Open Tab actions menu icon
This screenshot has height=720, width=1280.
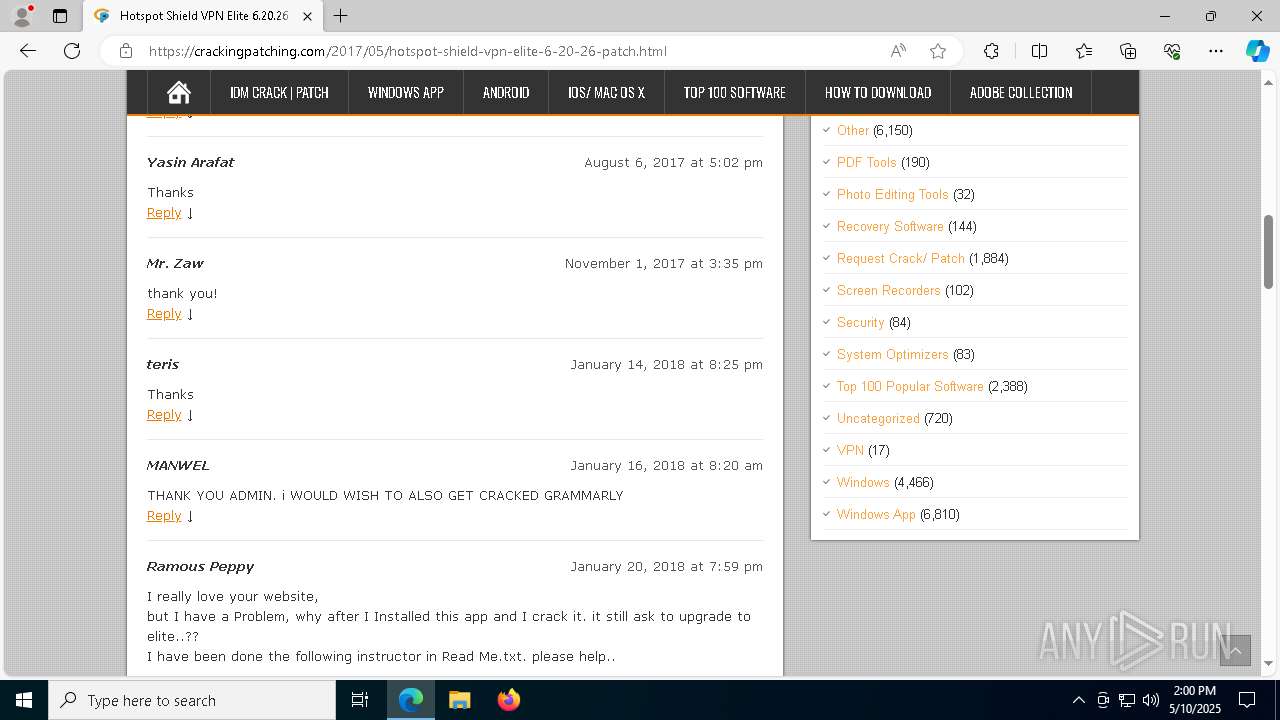60,16
